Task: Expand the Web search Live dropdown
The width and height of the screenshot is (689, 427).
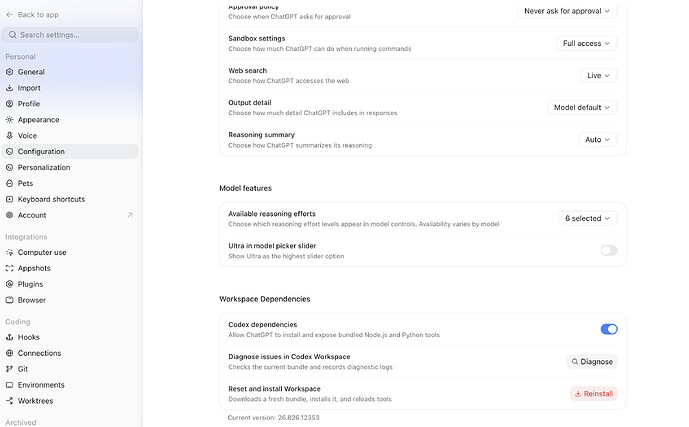Action: (x=598, y=75)
